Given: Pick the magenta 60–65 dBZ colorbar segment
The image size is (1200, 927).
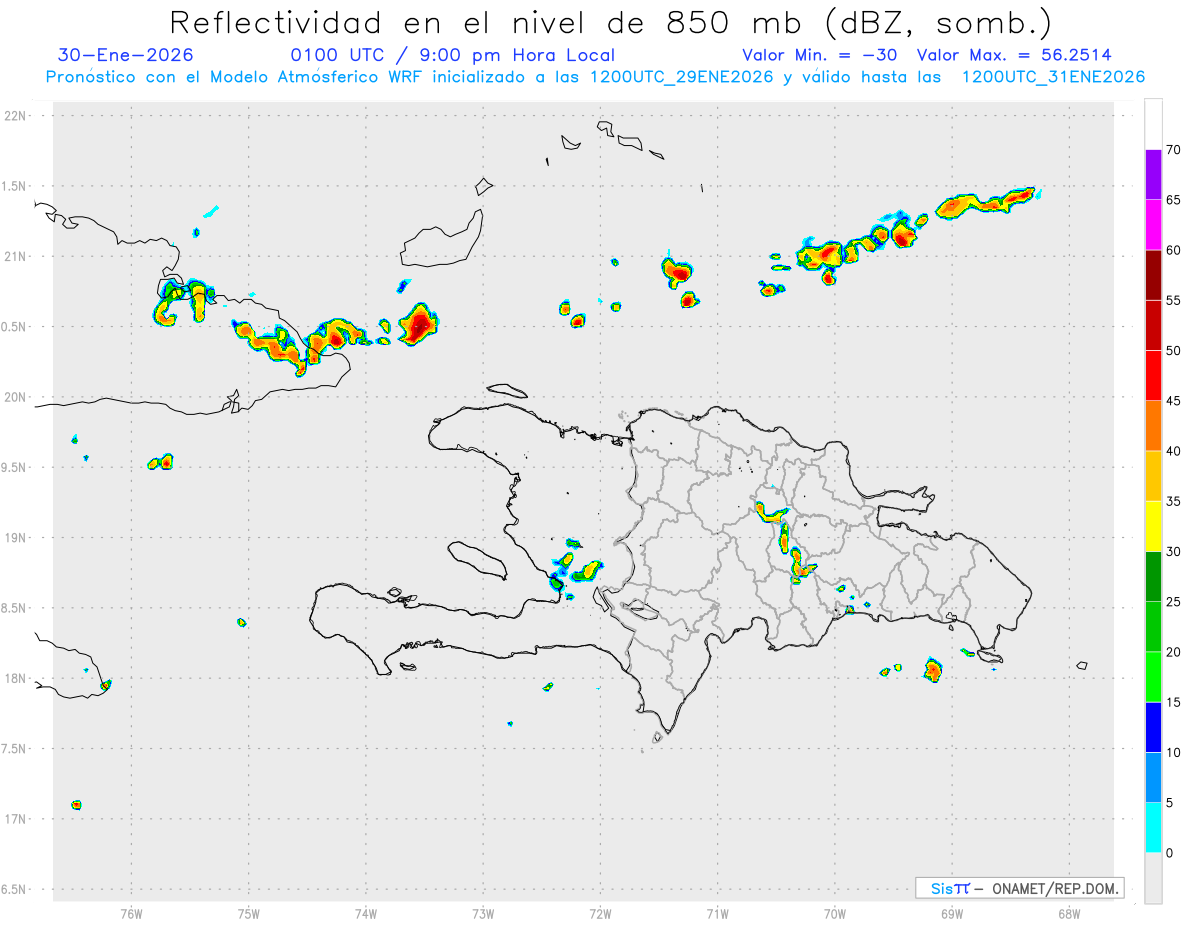Looking at the screenshot, I should [x=1153, y=224].
